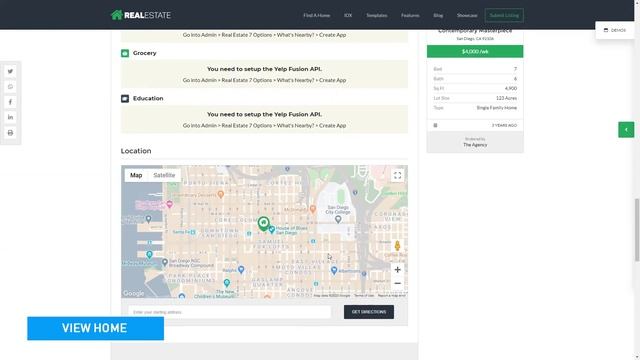
Task: Open the Templates menu
Action: pyautogui.click(x=376, y=16)
